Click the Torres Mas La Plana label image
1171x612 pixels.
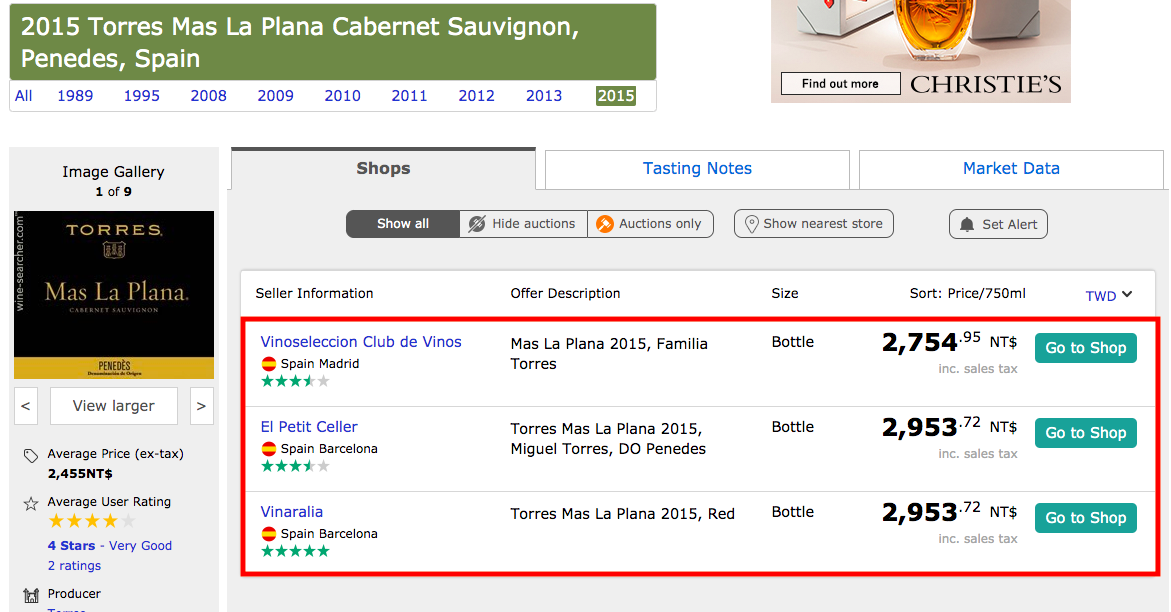coord(114,294)
